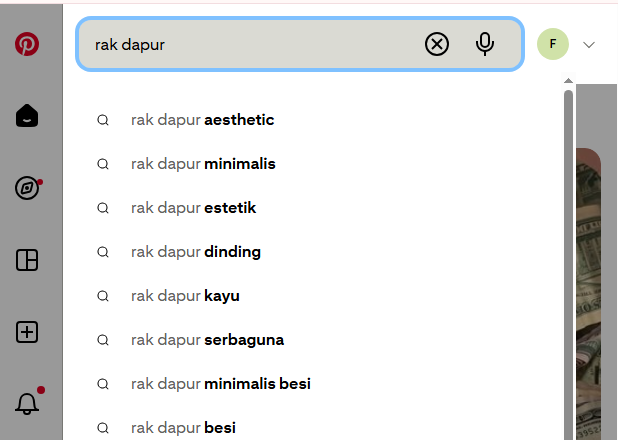Pick the rak dapur serbaguna suggestion
Viewport: 618px width, 440px height.
(x=313, y=340)
